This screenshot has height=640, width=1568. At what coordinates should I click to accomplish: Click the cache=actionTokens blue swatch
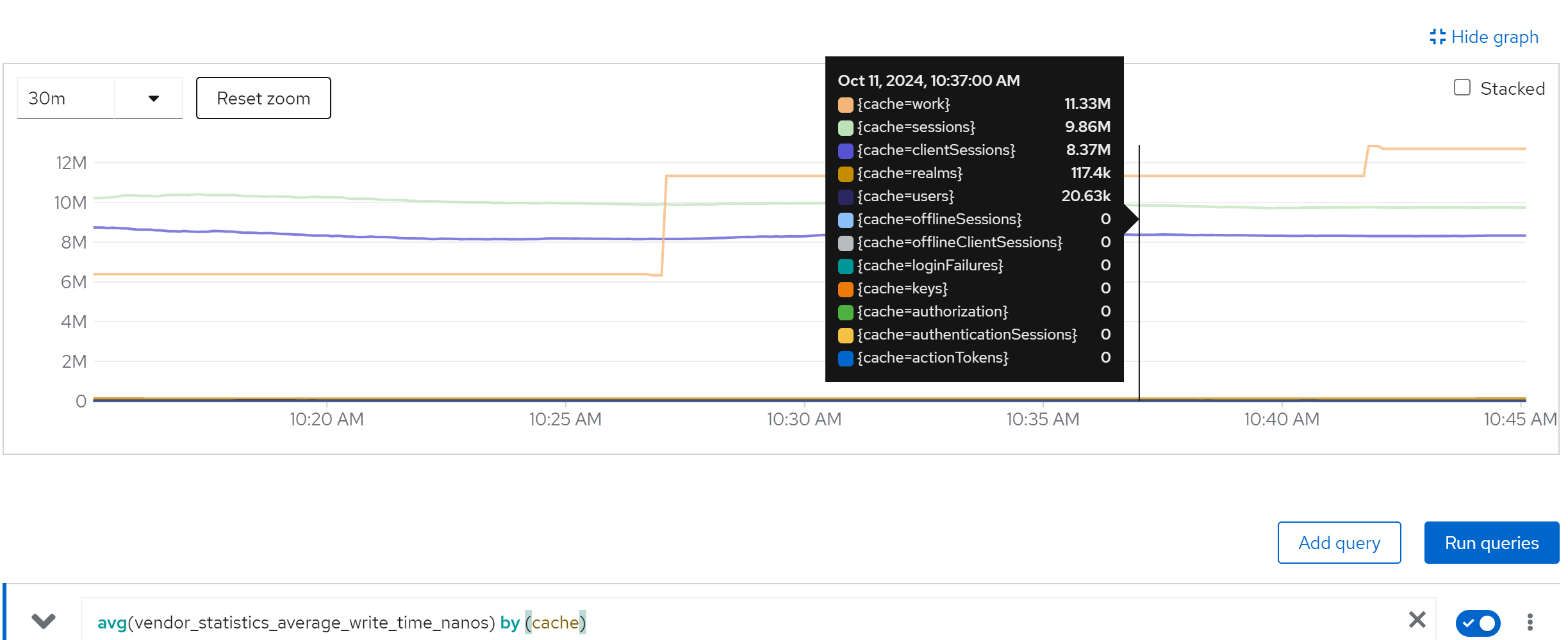[845, 358]
